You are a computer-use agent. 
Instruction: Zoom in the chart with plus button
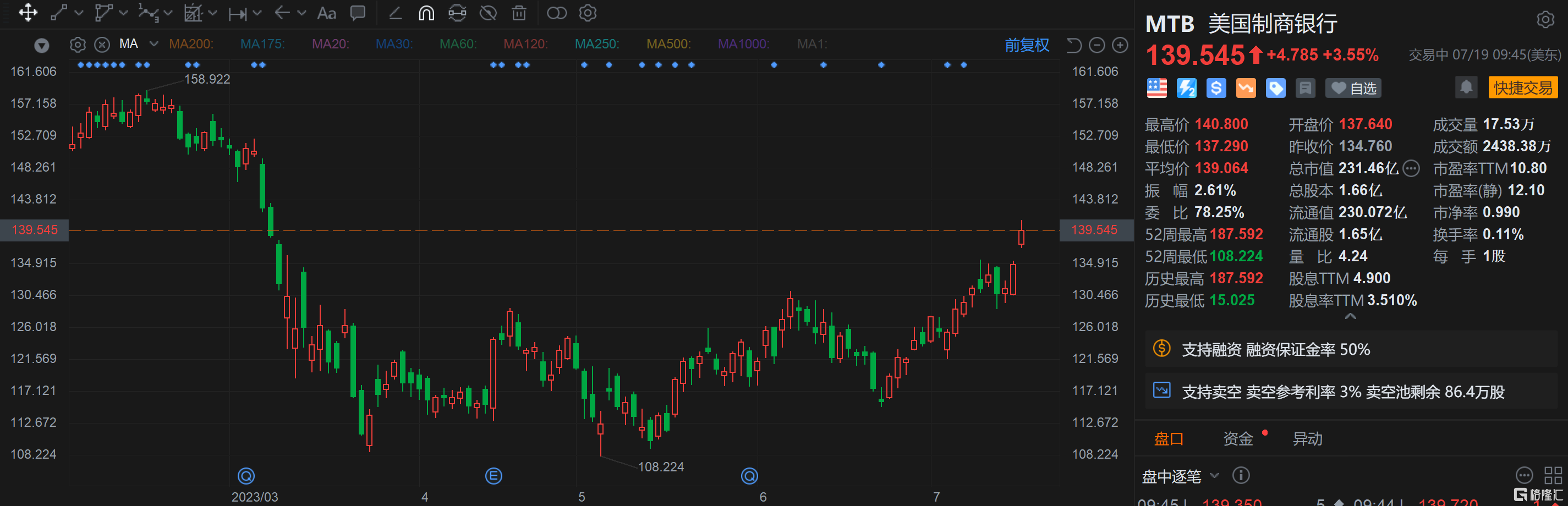tap(1120, 45)
